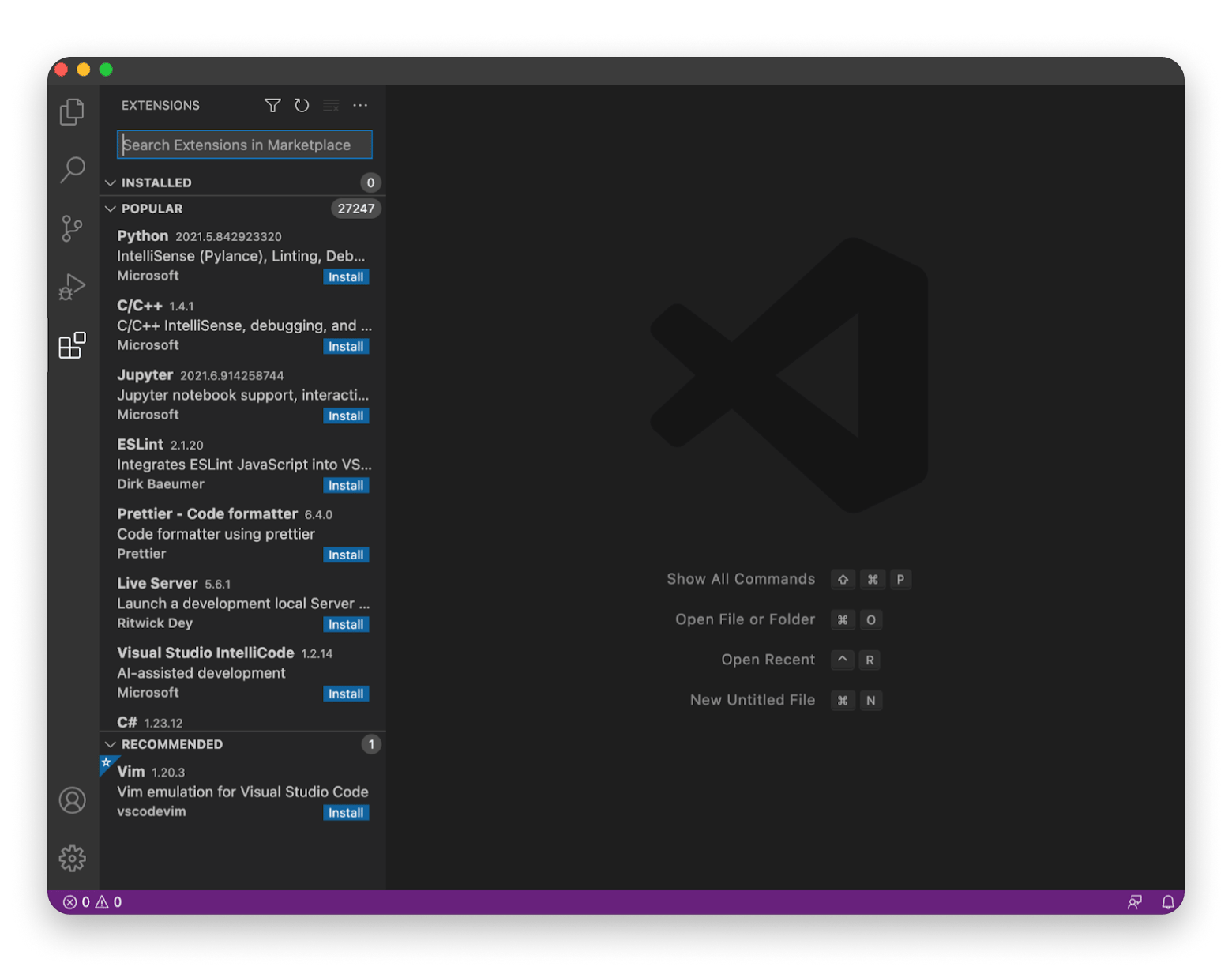Image resolution: width=1232 pixels, height=978 pixels.
Task: Click the Code formatter using prettier description
Action: click(216, 534)
